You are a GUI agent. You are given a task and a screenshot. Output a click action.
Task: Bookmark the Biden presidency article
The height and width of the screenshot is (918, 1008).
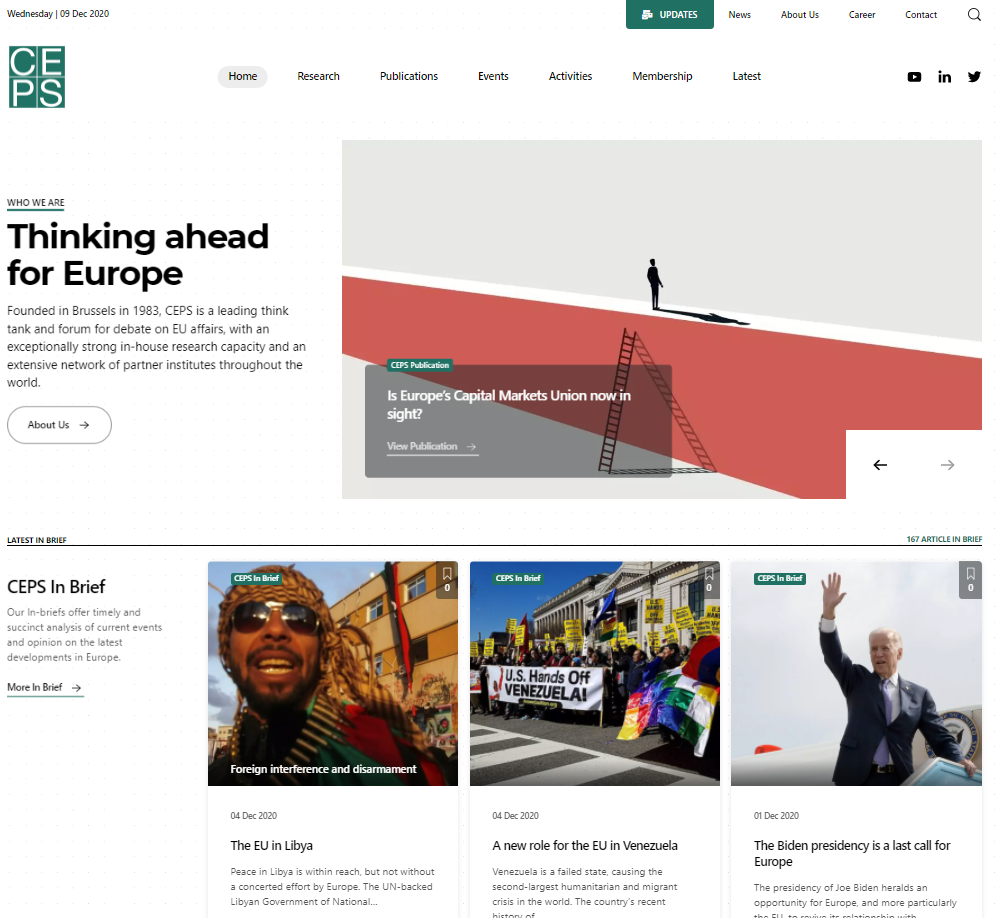click(970, 580)
